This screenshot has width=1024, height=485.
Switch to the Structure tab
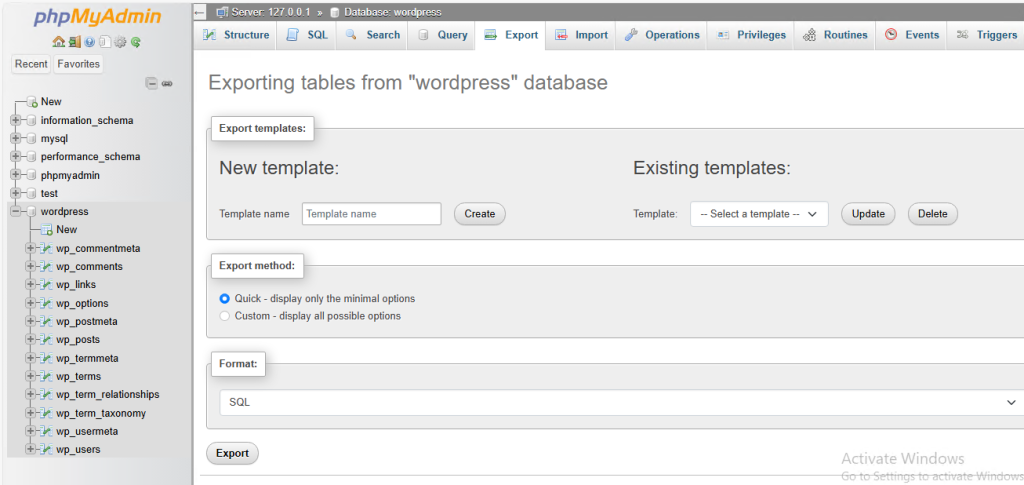coord(236,35)
